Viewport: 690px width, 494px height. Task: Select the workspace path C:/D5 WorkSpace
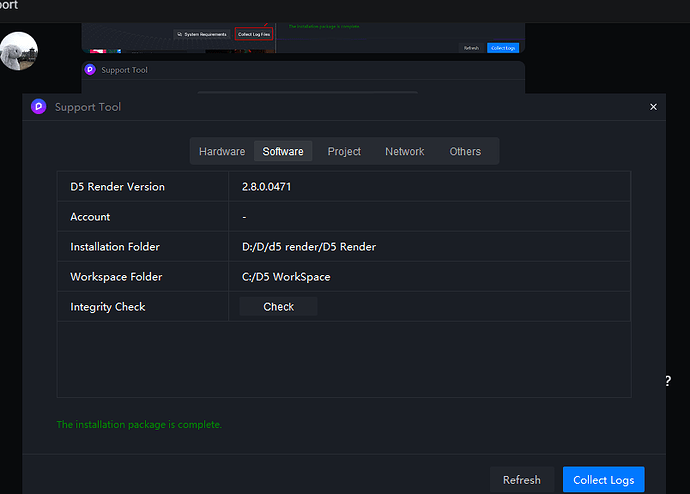pyautogui.click(x=286, y=277)
